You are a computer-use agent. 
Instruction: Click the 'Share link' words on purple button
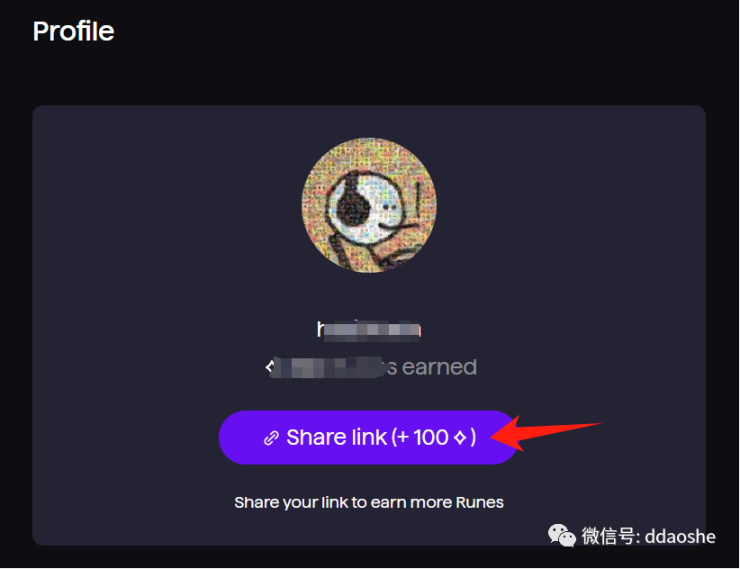(336, 437)
